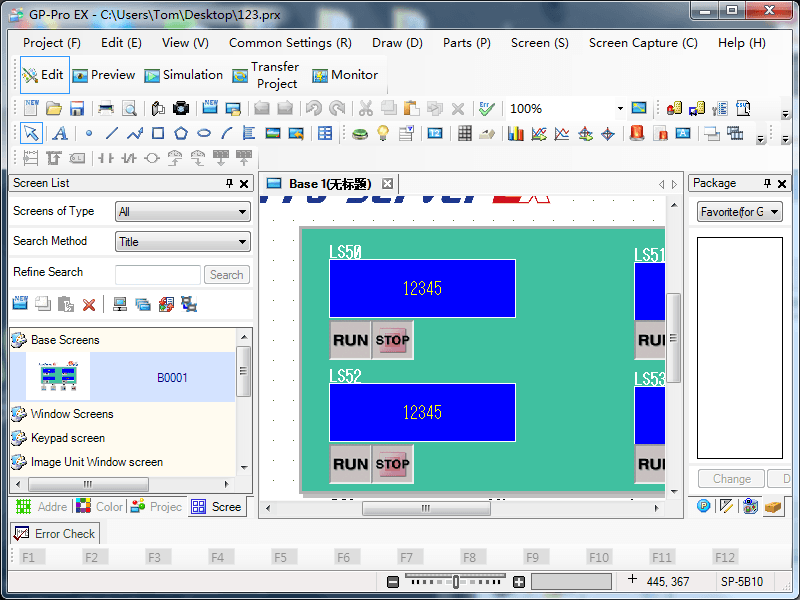Place an Alarm part with the red siren
This screenshot has height=600, width=800.
(x=637, y=134)
